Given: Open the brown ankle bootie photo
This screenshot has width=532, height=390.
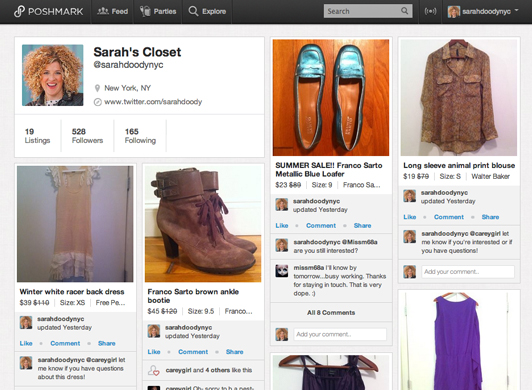Looking at the screenshot, I should [x=203, y=224].
